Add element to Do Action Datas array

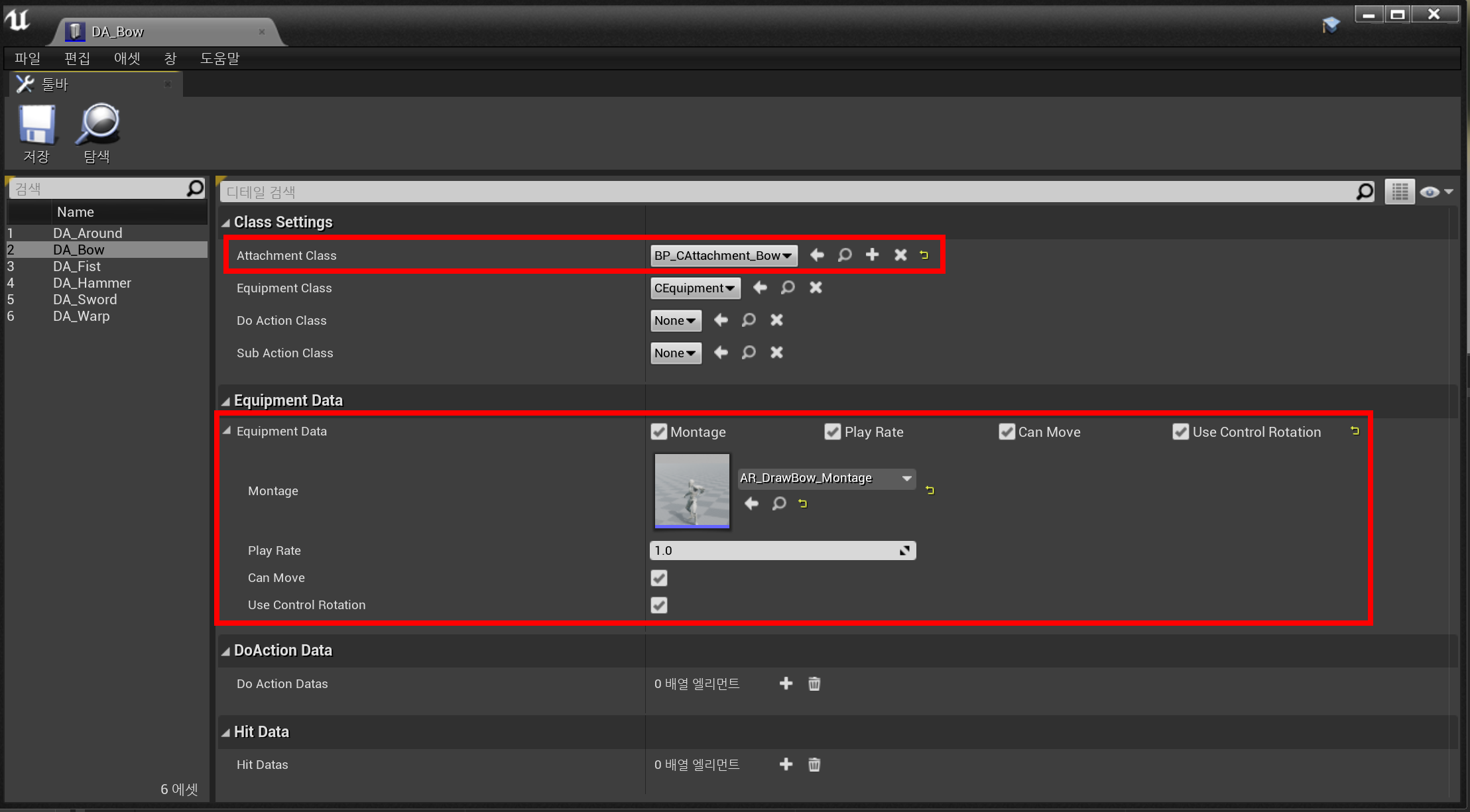786,683
